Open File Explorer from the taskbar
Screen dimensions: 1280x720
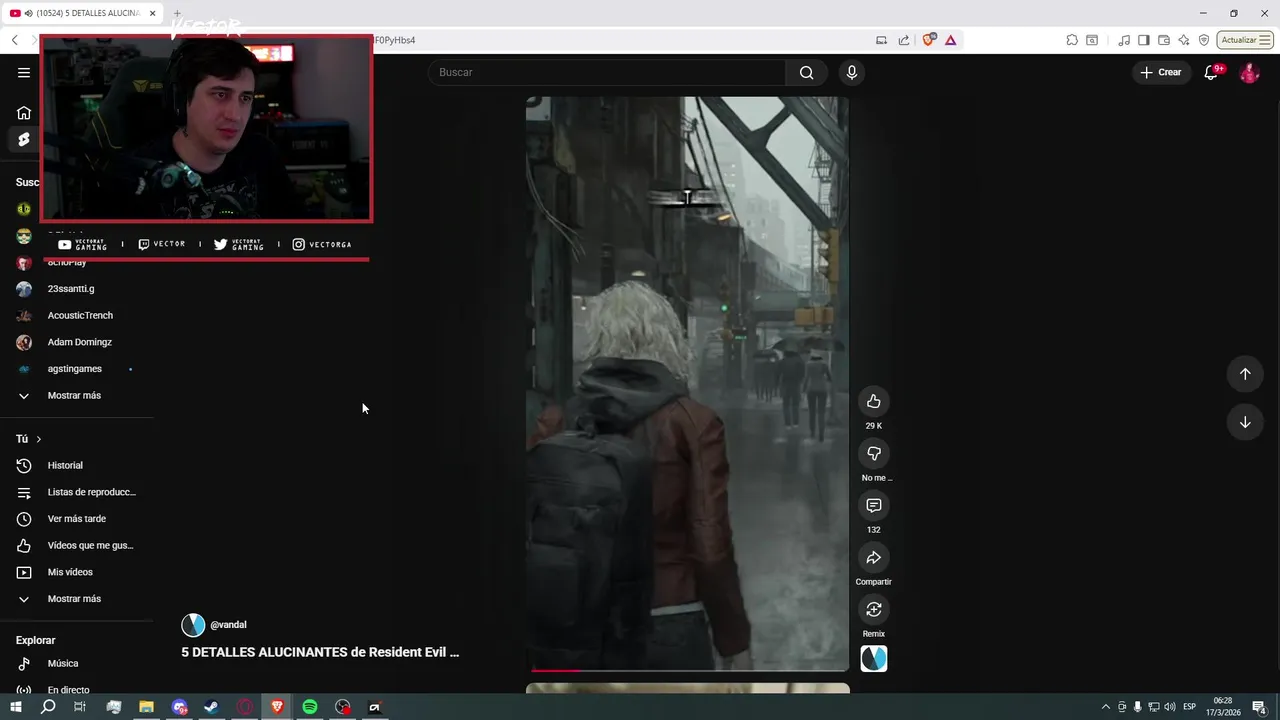coord(146,707)
